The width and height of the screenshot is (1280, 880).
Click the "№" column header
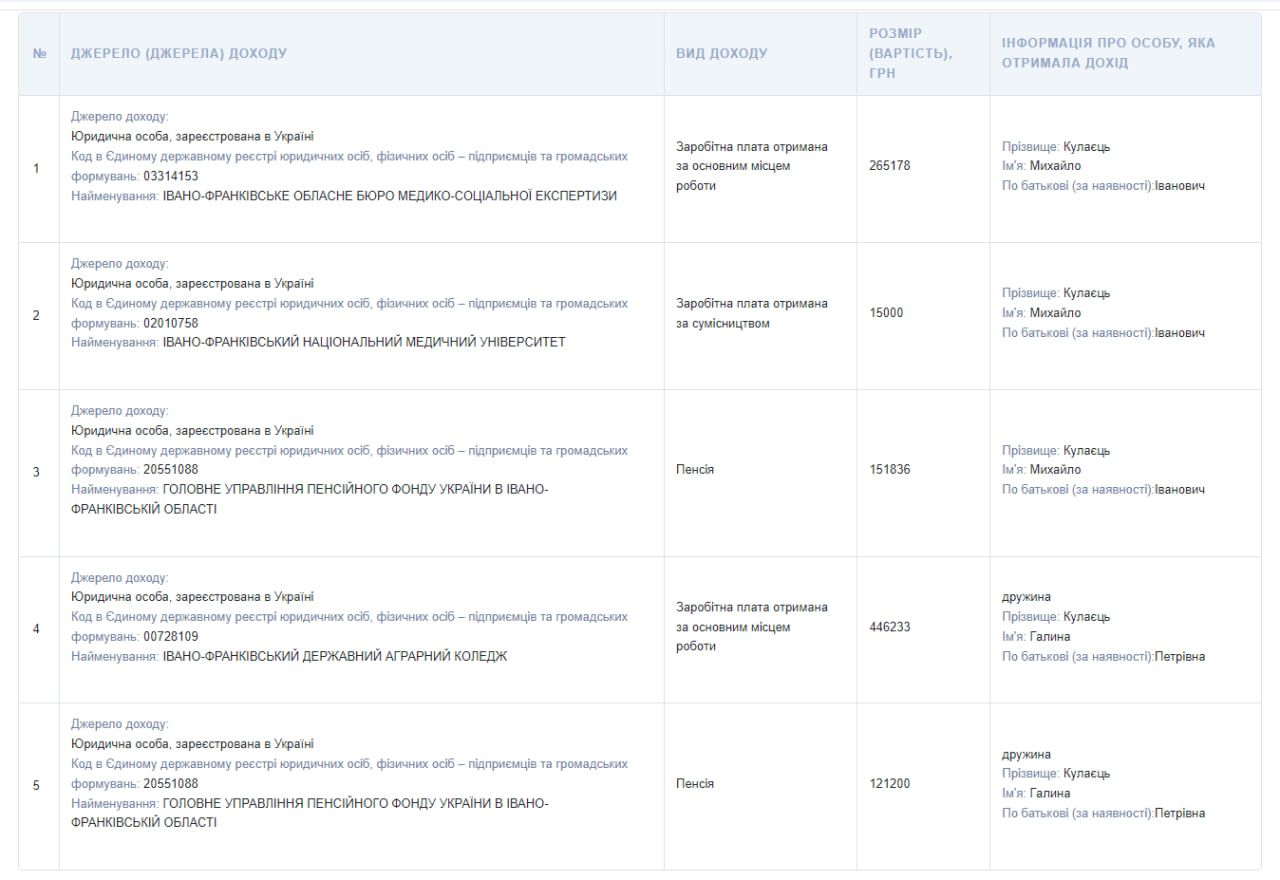tap(39, 54)
